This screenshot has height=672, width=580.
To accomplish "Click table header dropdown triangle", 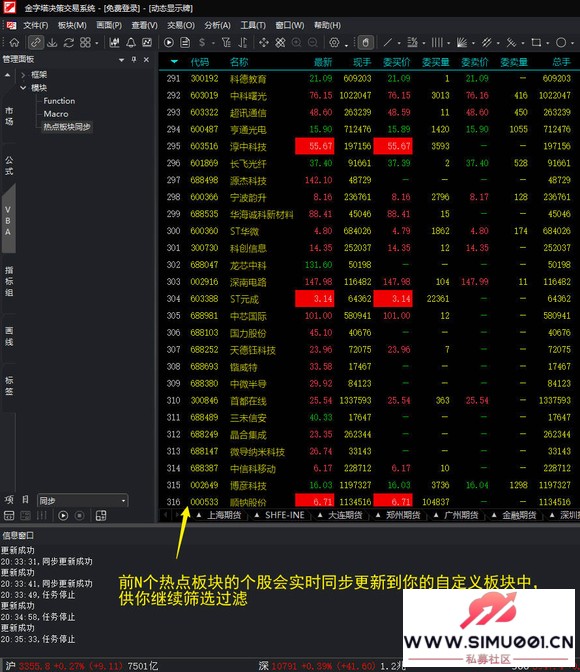I will pos(174,62).
